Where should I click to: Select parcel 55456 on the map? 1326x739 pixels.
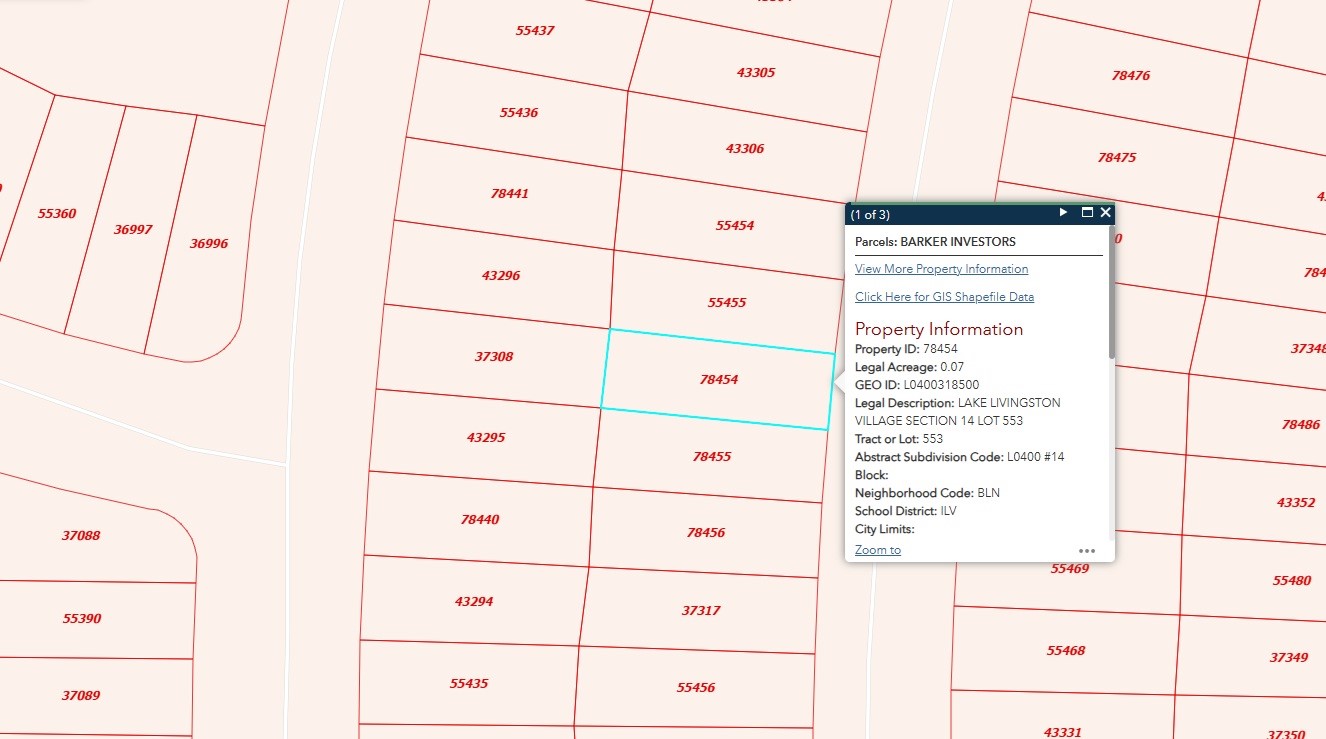(x=696, y=687)
